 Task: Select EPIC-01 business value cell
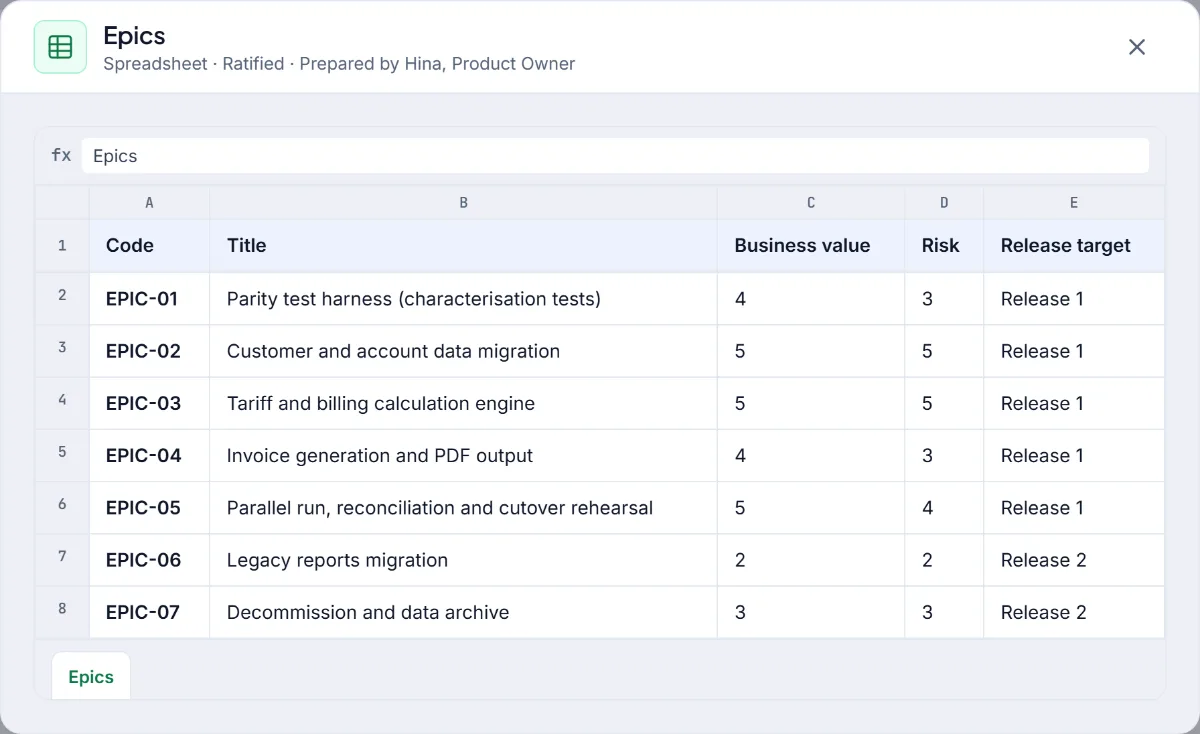click(811, 298)
